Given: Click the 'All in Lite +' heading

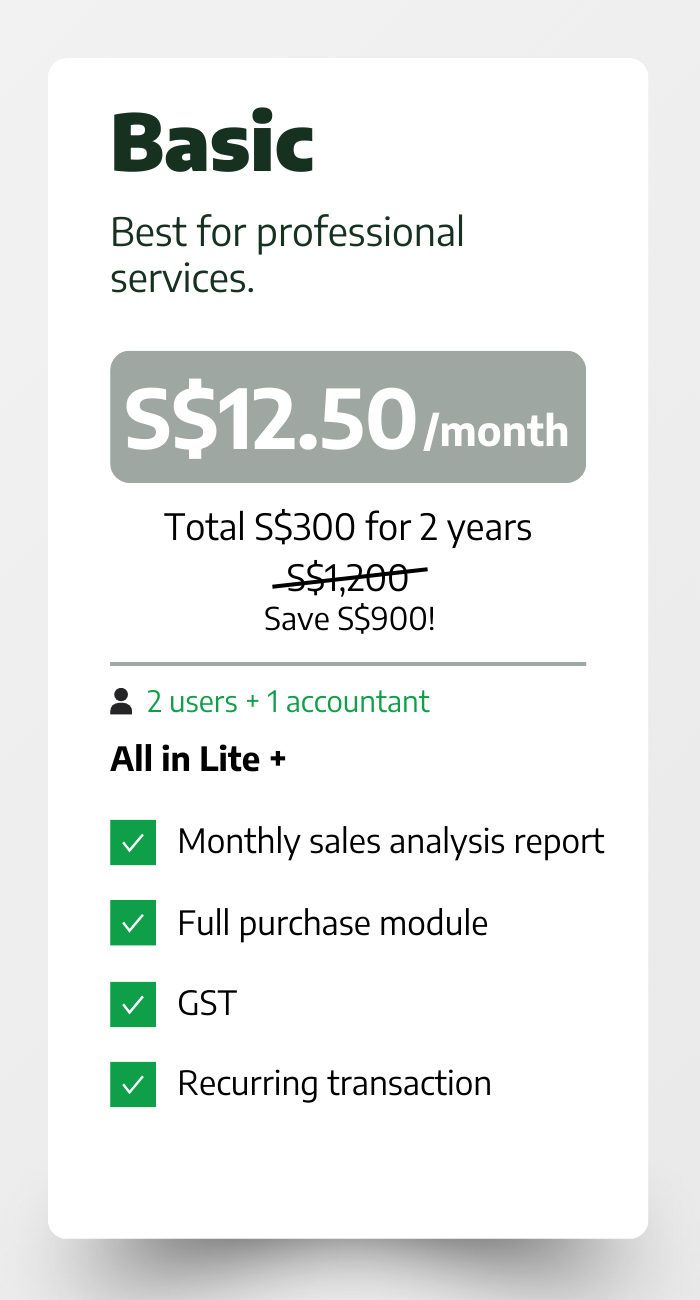Looking at the screenshot, I should 198,759.
